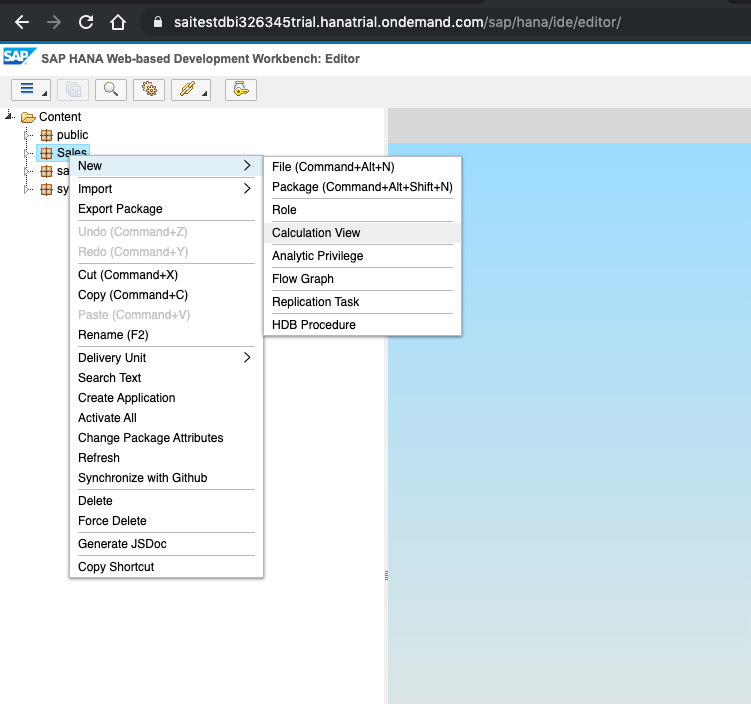Click the browser address bar URL

coord(397,22)
